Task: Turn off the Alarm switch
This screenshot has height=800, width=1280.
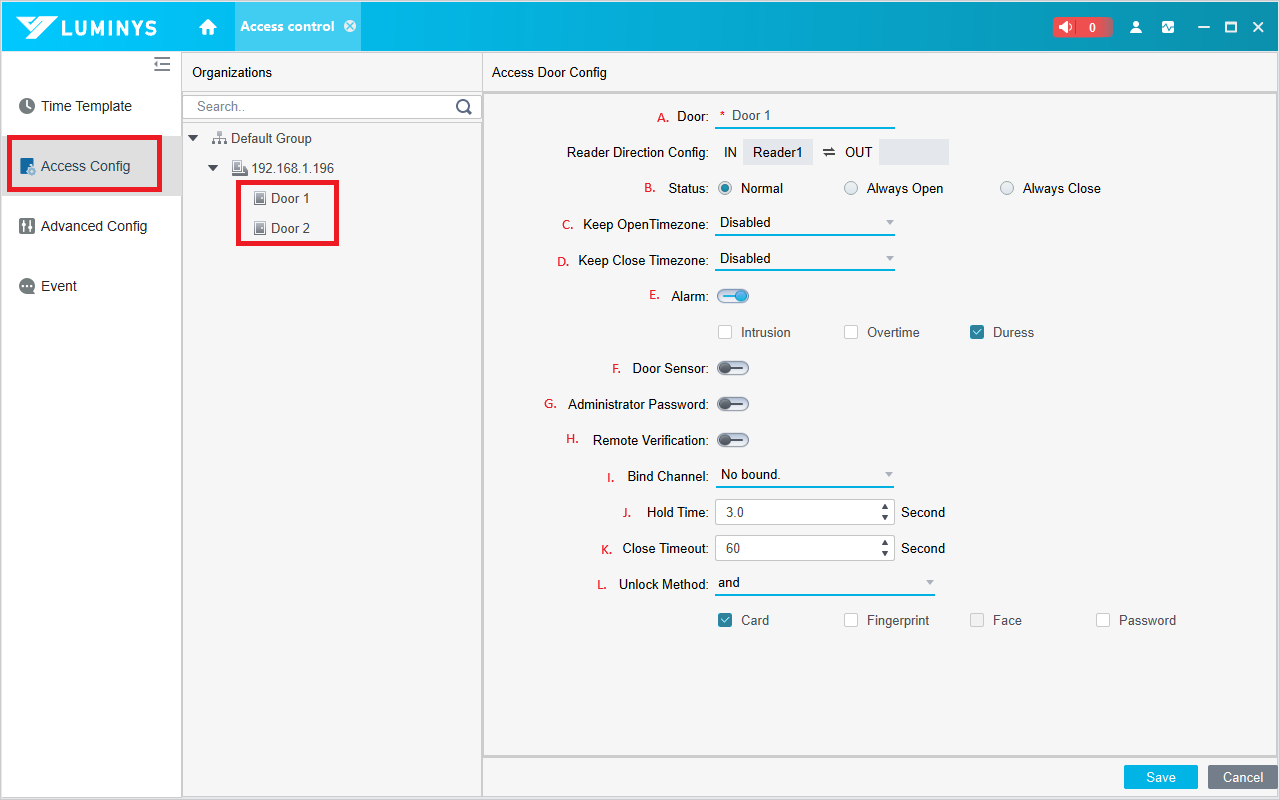Action: (733, 296)
